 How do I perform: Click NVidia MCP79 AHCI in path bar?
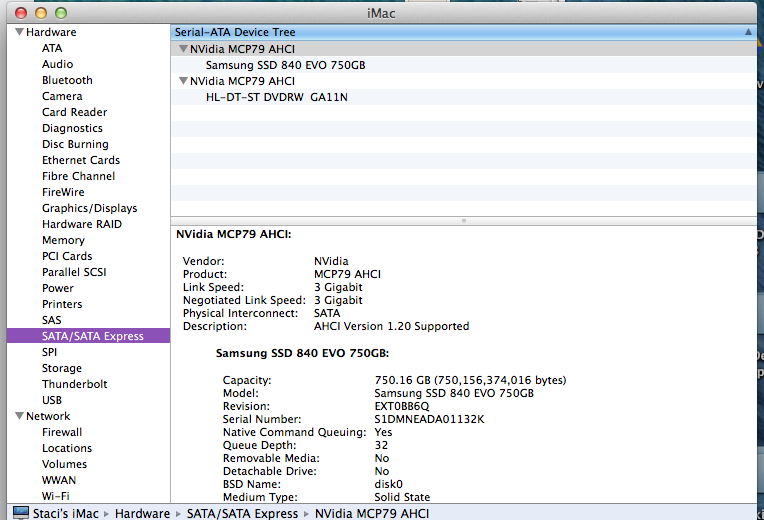(x=372, y=514)
